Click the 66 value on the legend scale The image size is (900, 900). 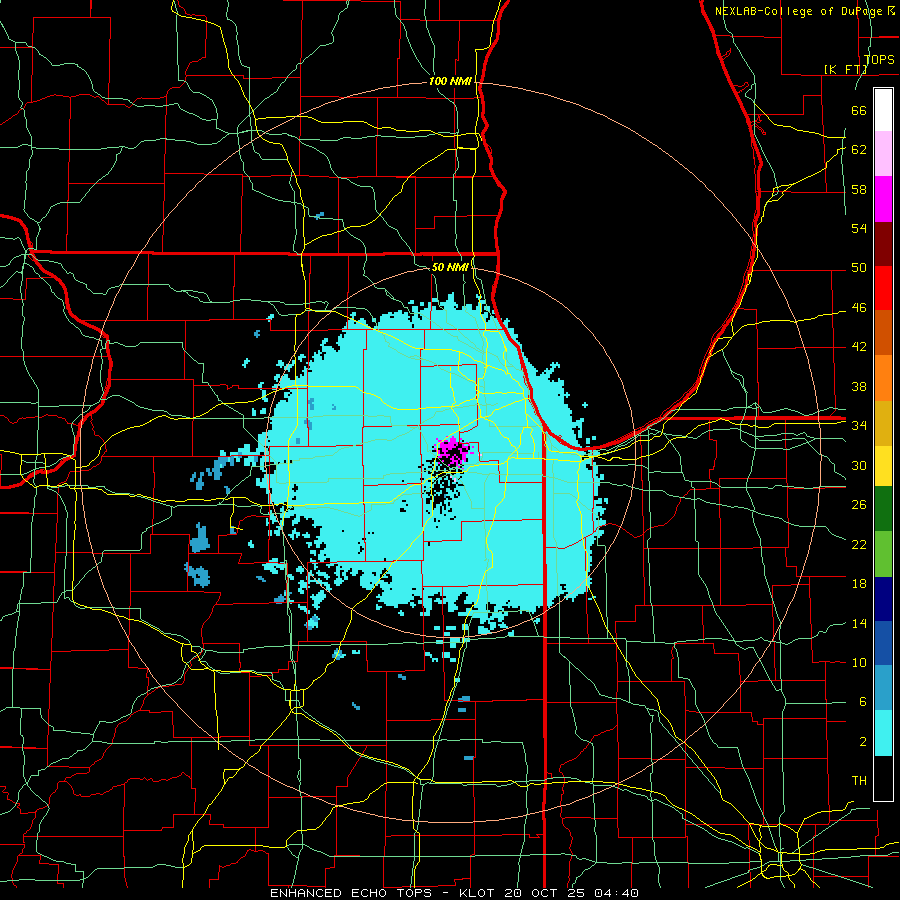pyautogui.click(x=859, y=110)
